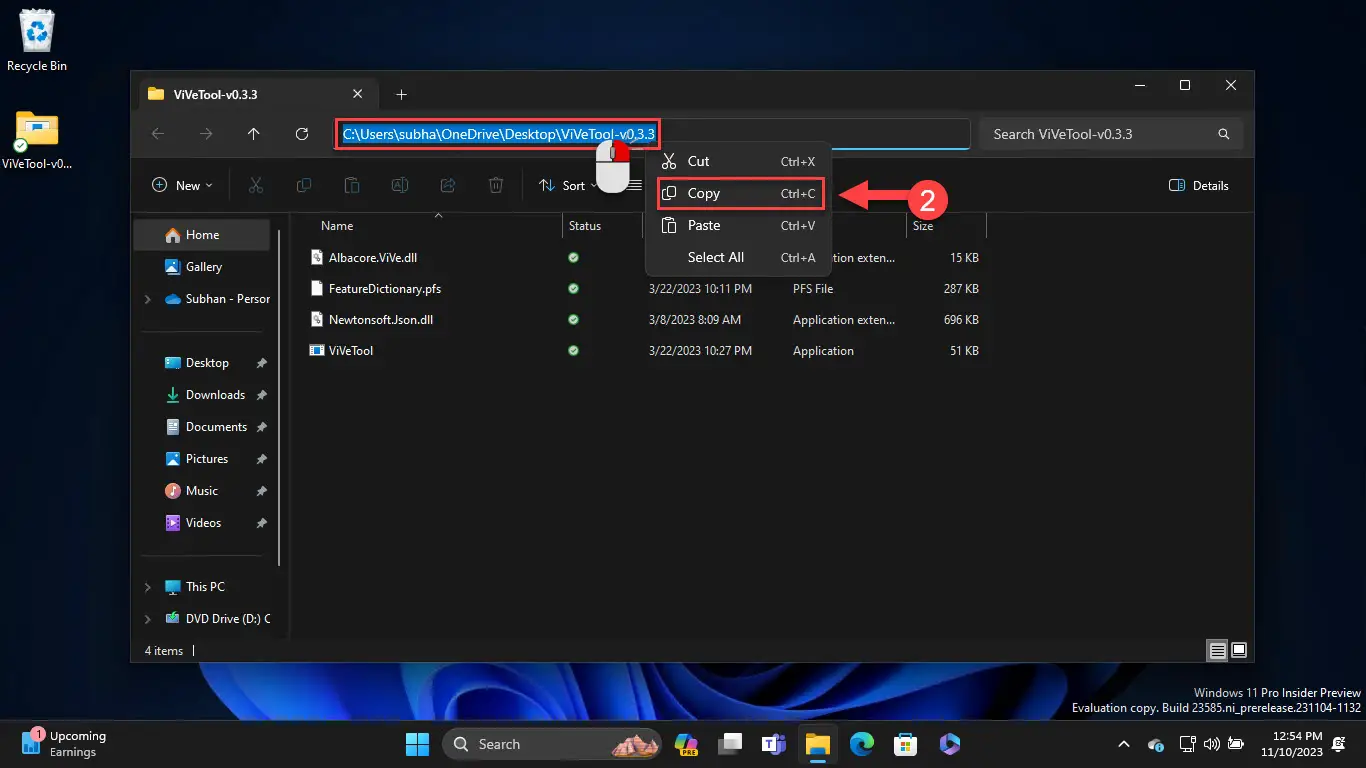Image resolution: width=1366 pixels, height=768 pixels.
Task: Open Pictures quick access folder
Action: (206, 459)
